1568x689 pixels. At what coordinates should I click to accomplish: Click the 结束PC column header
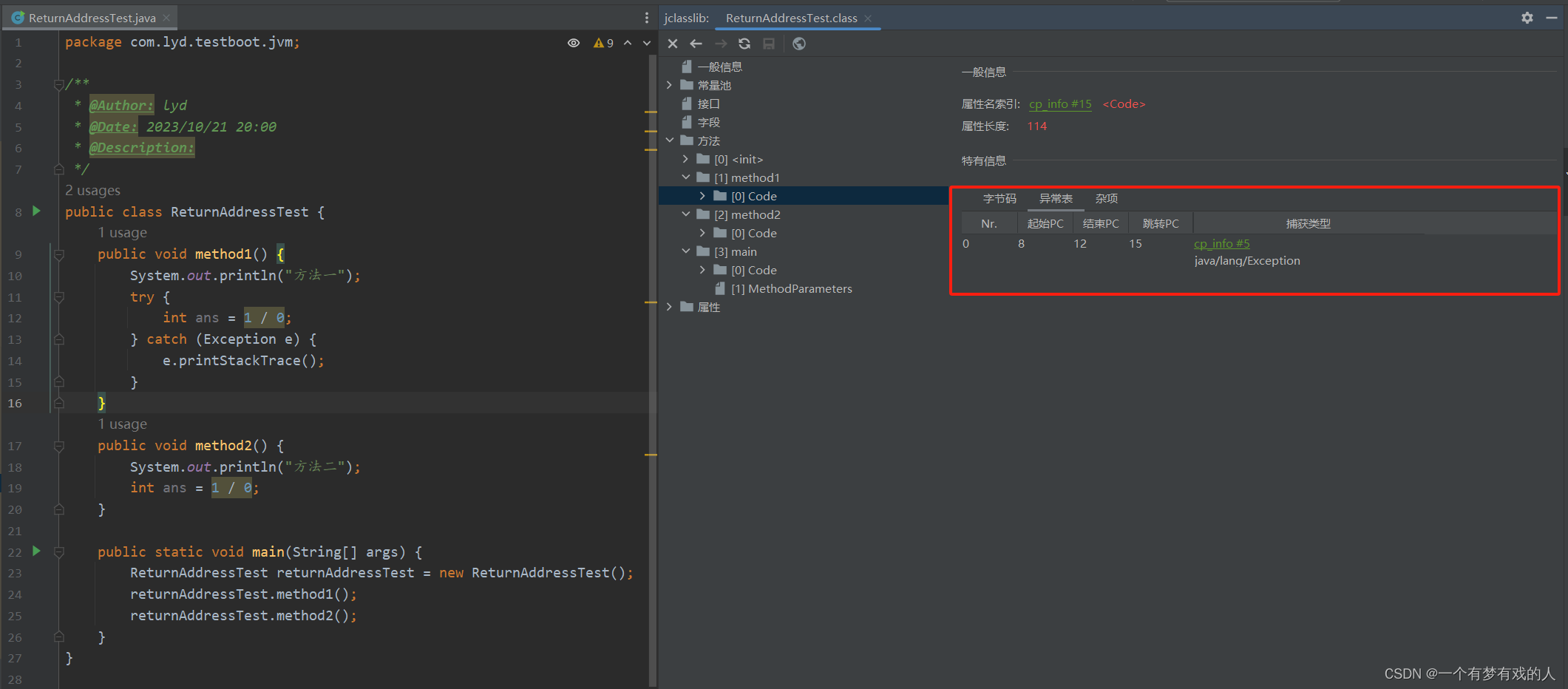1100,223
